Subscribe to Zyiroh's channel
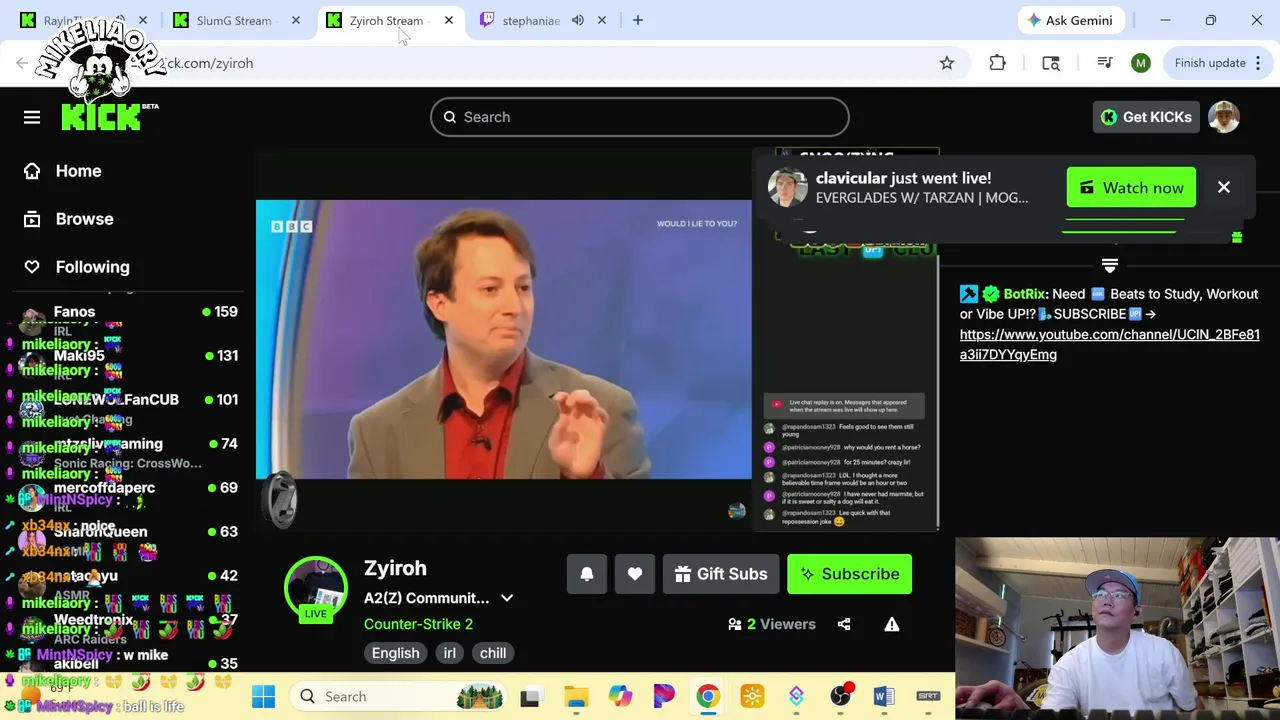This screenshot has width=1280, height=720. point(849,574)
